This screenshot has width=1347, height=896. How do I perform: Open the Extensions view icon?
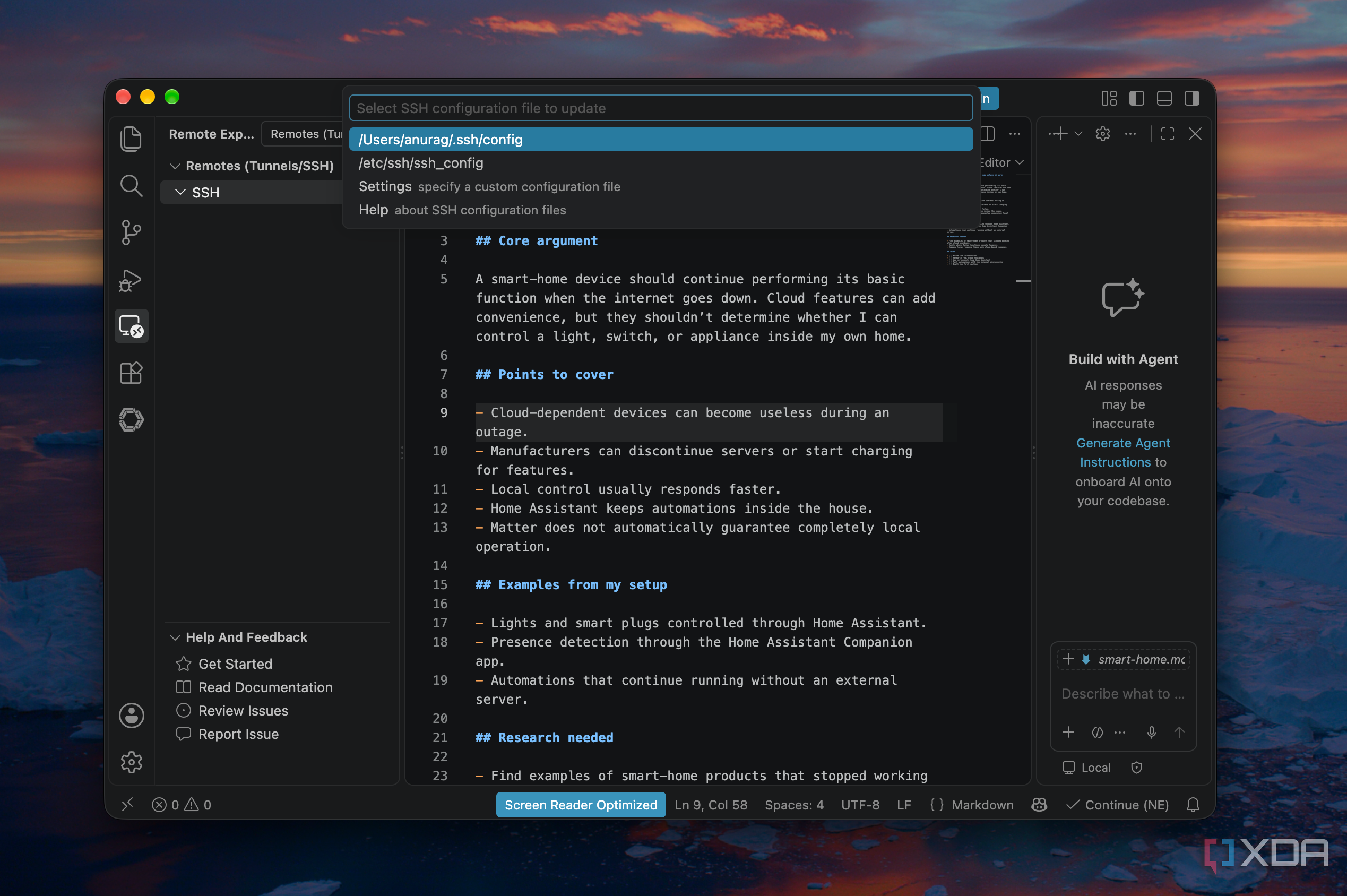pos(132,373)
